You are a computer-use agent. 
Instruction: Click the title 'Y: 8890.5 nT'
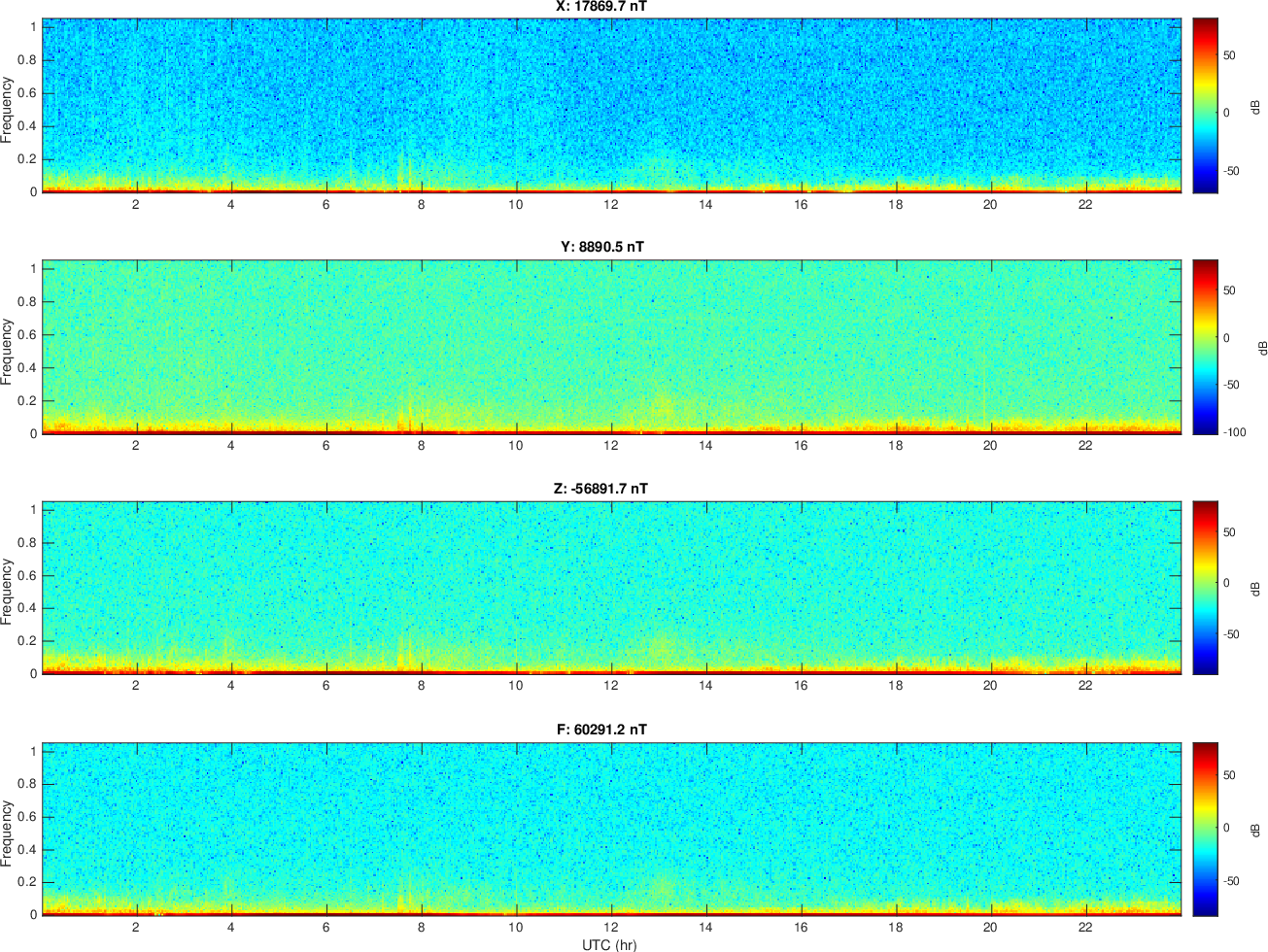tap(601, 247)
